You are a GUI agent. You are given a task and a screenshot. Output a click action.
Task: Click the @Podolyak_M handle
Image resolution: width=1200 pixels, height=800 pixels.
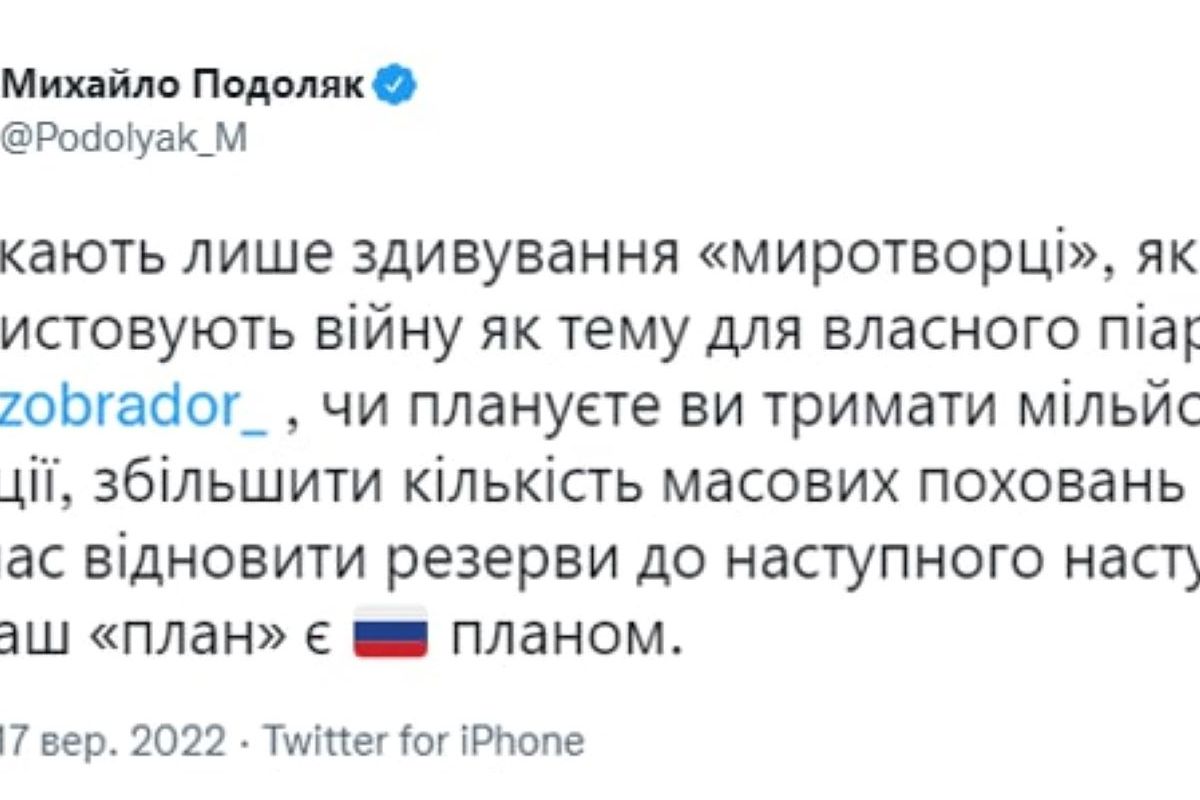coord(122,141)
